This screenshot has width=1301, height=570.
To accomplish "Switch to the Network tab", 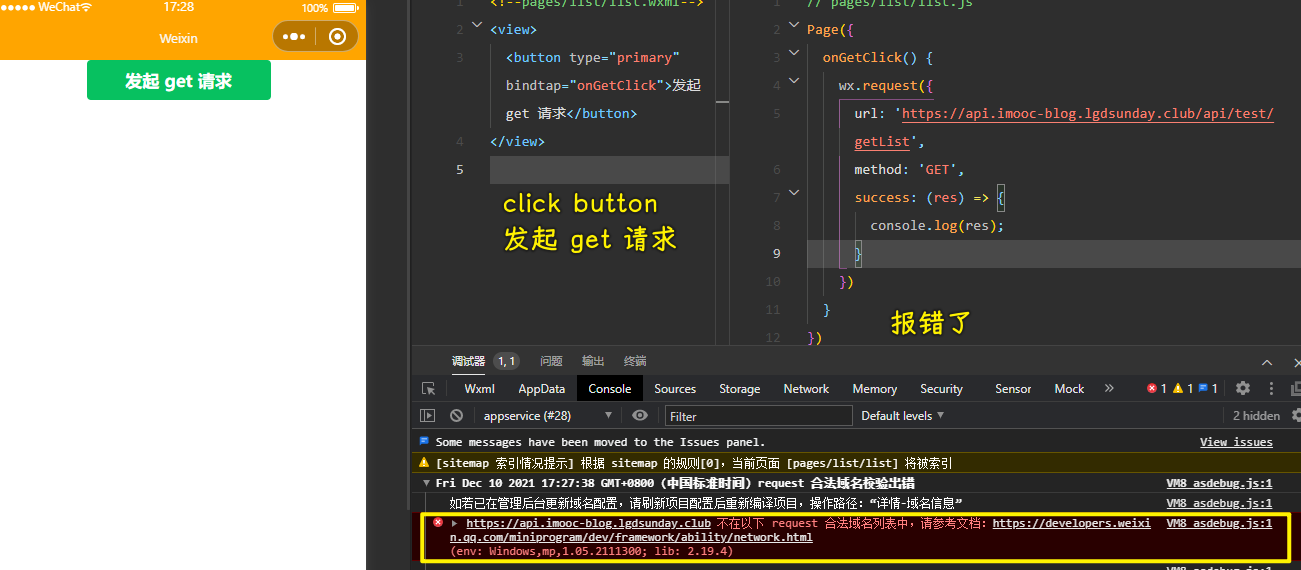I will tap(806, 389).
